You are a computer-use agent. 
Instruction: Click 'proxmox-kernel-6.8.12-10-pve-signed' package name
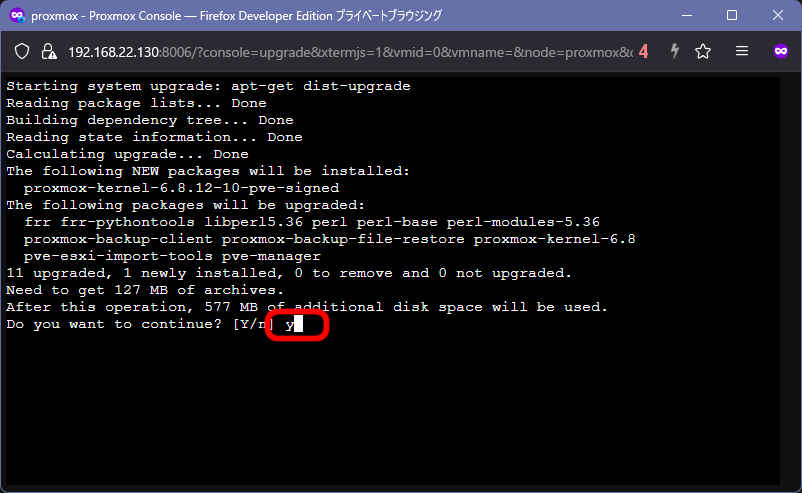pos(181,188)
